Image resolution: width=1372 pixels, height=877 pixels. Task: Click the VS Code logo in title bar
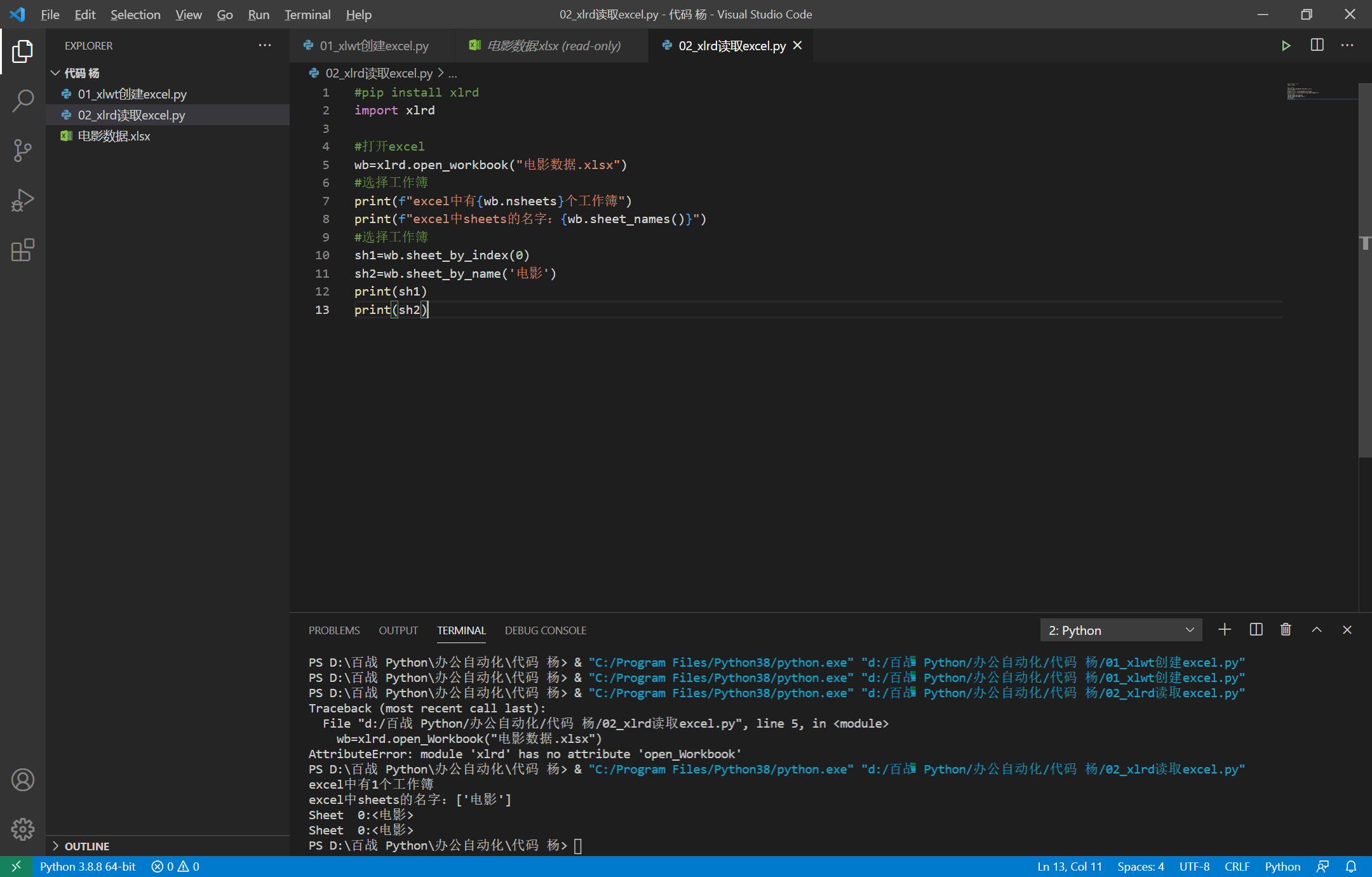coord(17,14)
